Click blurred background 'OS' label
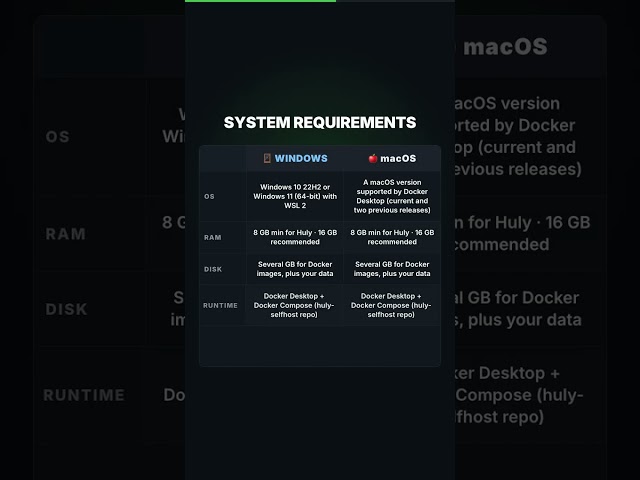This screenshot has height=480, width=640. 58,137
